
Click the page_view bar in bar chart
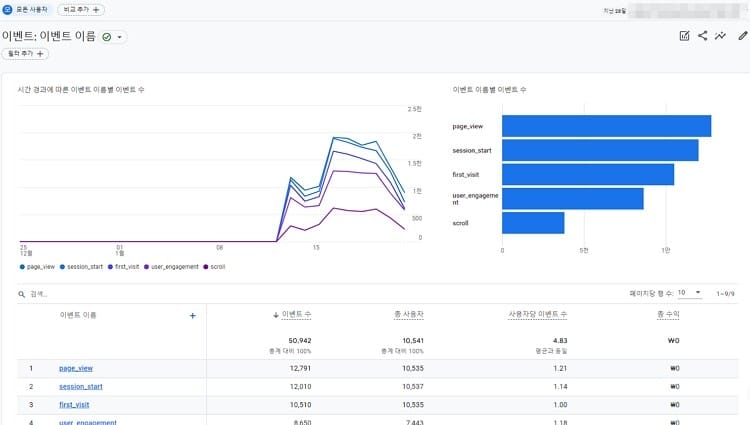(607, 126)
